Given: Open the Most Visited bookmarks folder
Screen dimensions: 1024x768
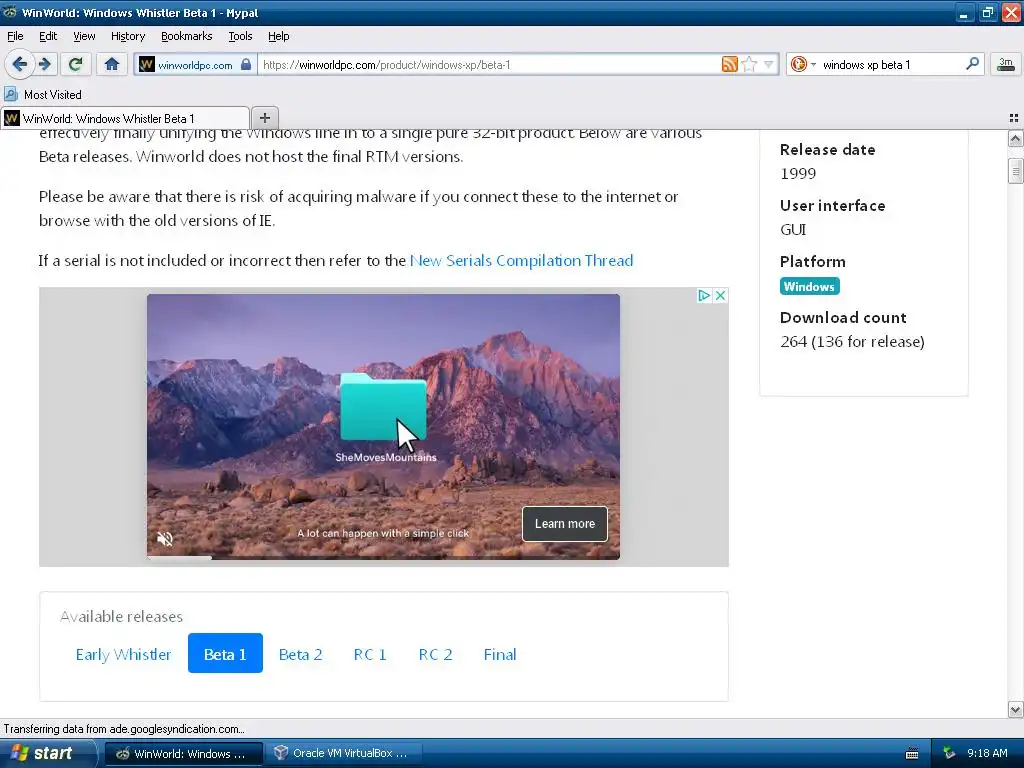Looking at the screenshot, I should coord(43,95).
